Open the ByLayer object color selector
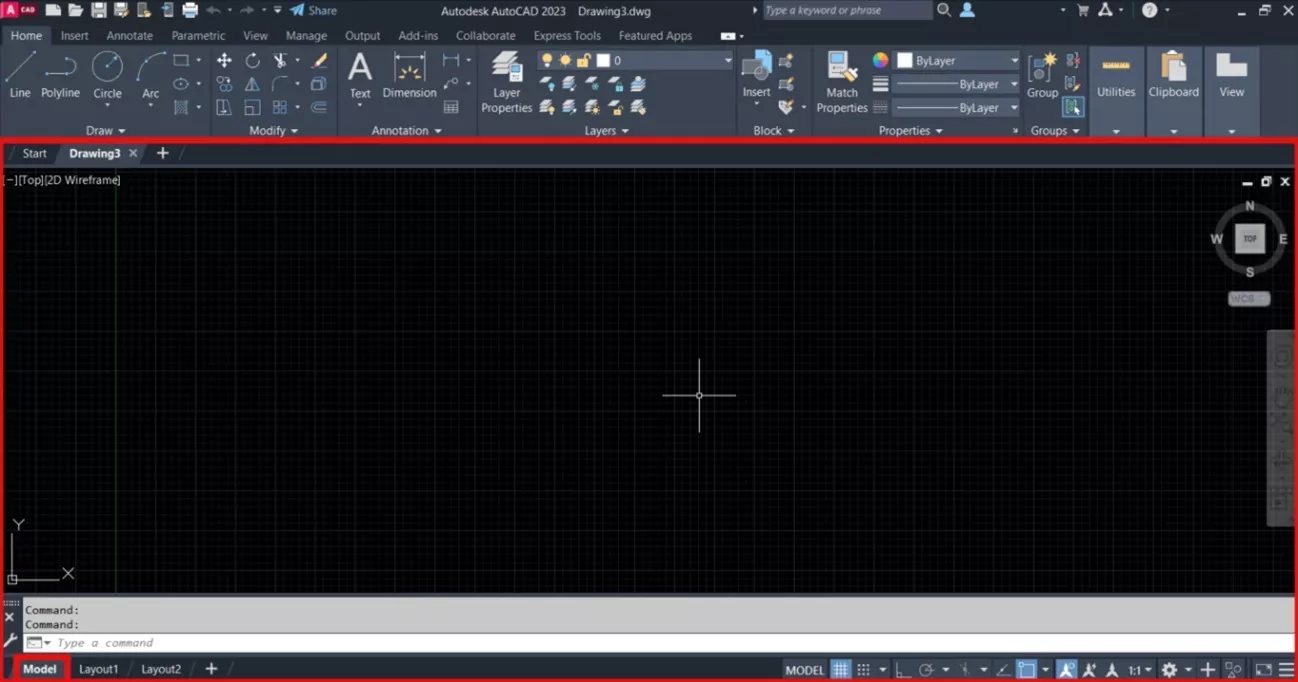The height and width of the screenshot is (682, 1298). click(957, 61)
